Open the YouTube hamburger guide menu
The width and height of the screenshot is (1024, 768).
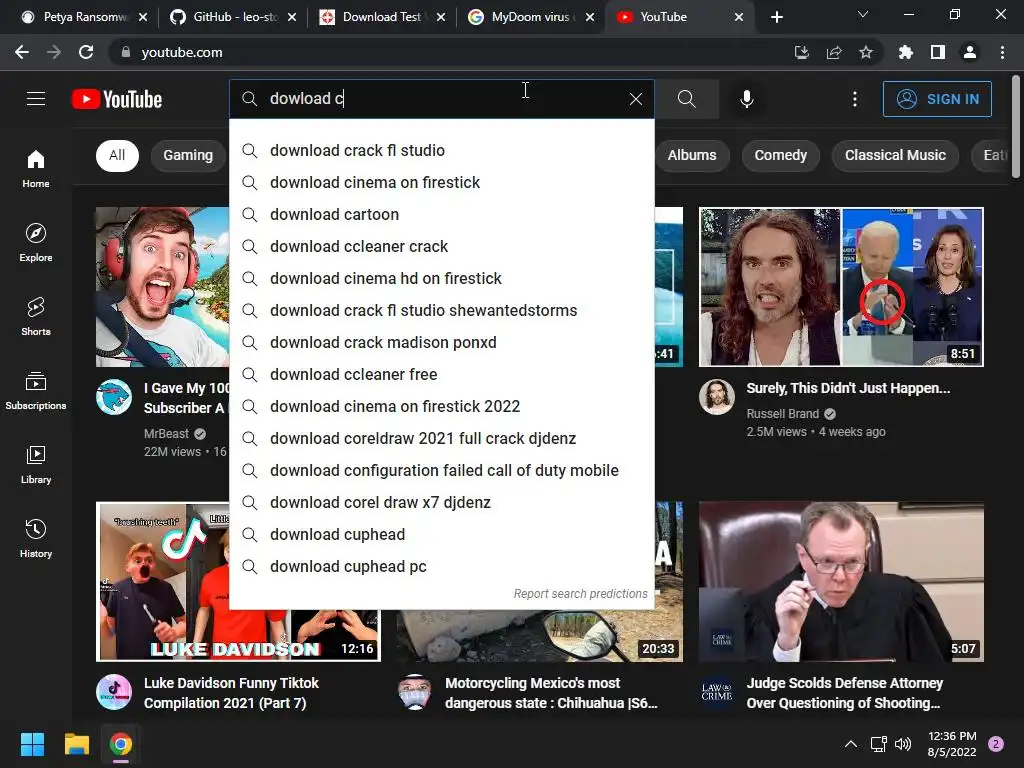pyautogui.click(x=36, y=99)
